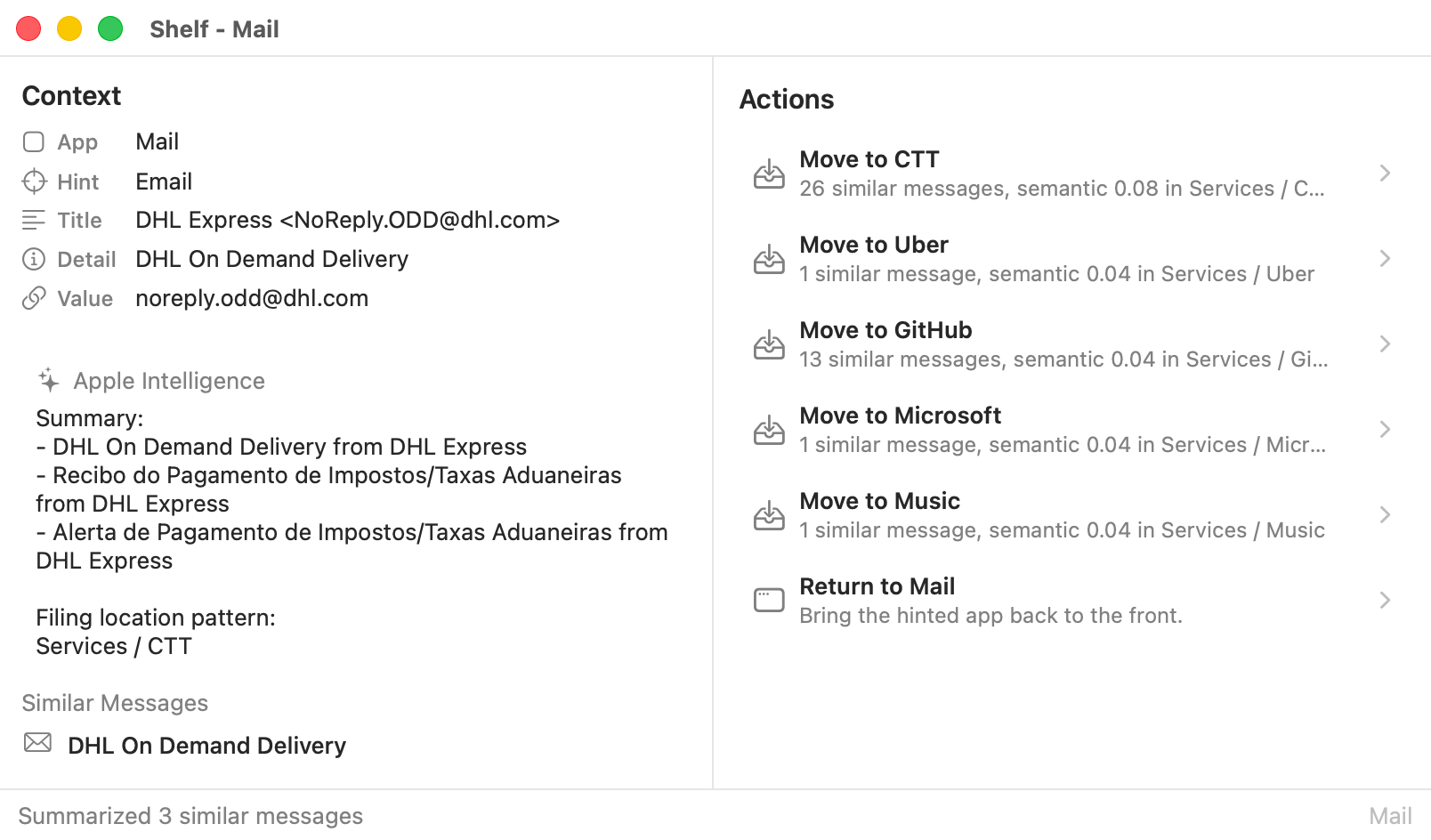Click the filing location Services / CTT
This screenshot has width=1431, height=840.
(114, 646)
